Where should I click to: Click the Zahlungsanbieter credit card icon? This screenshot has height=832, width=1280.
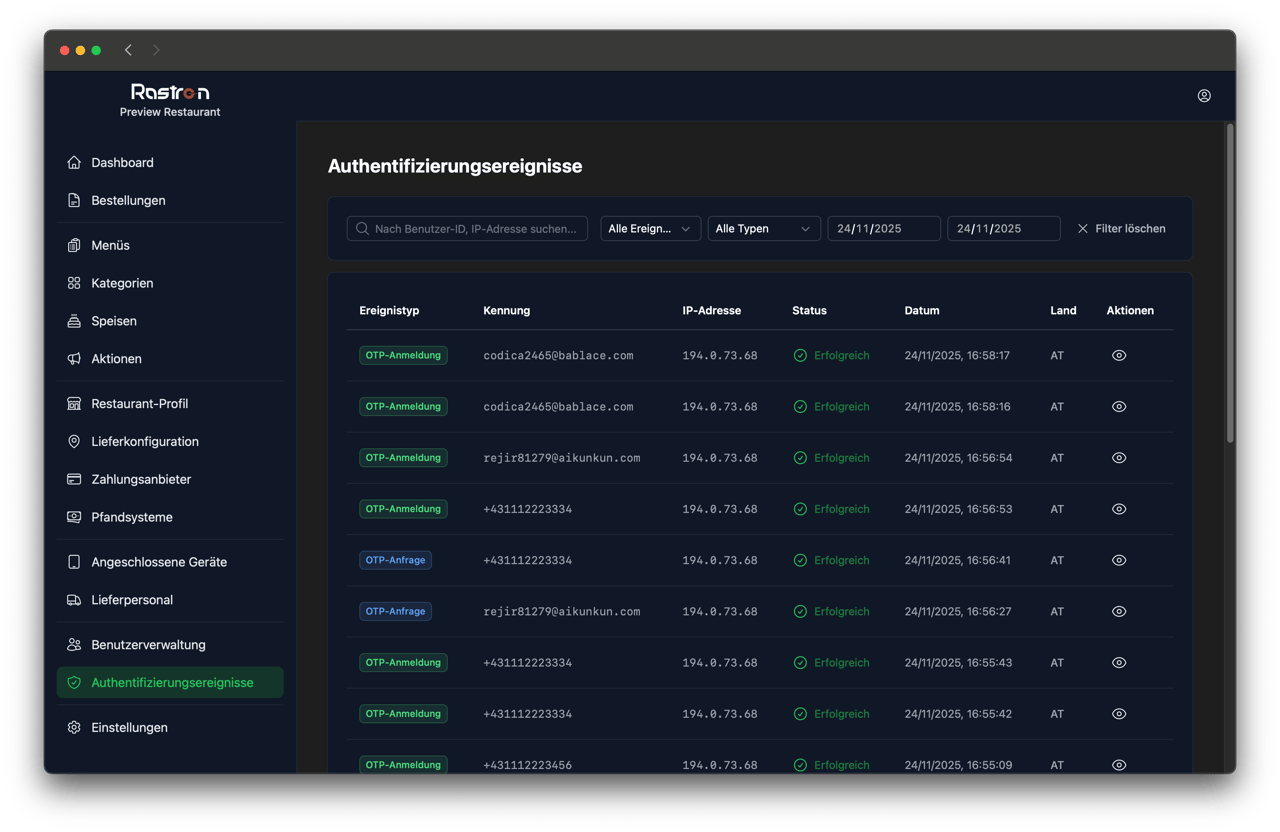[x=74, y=480]
